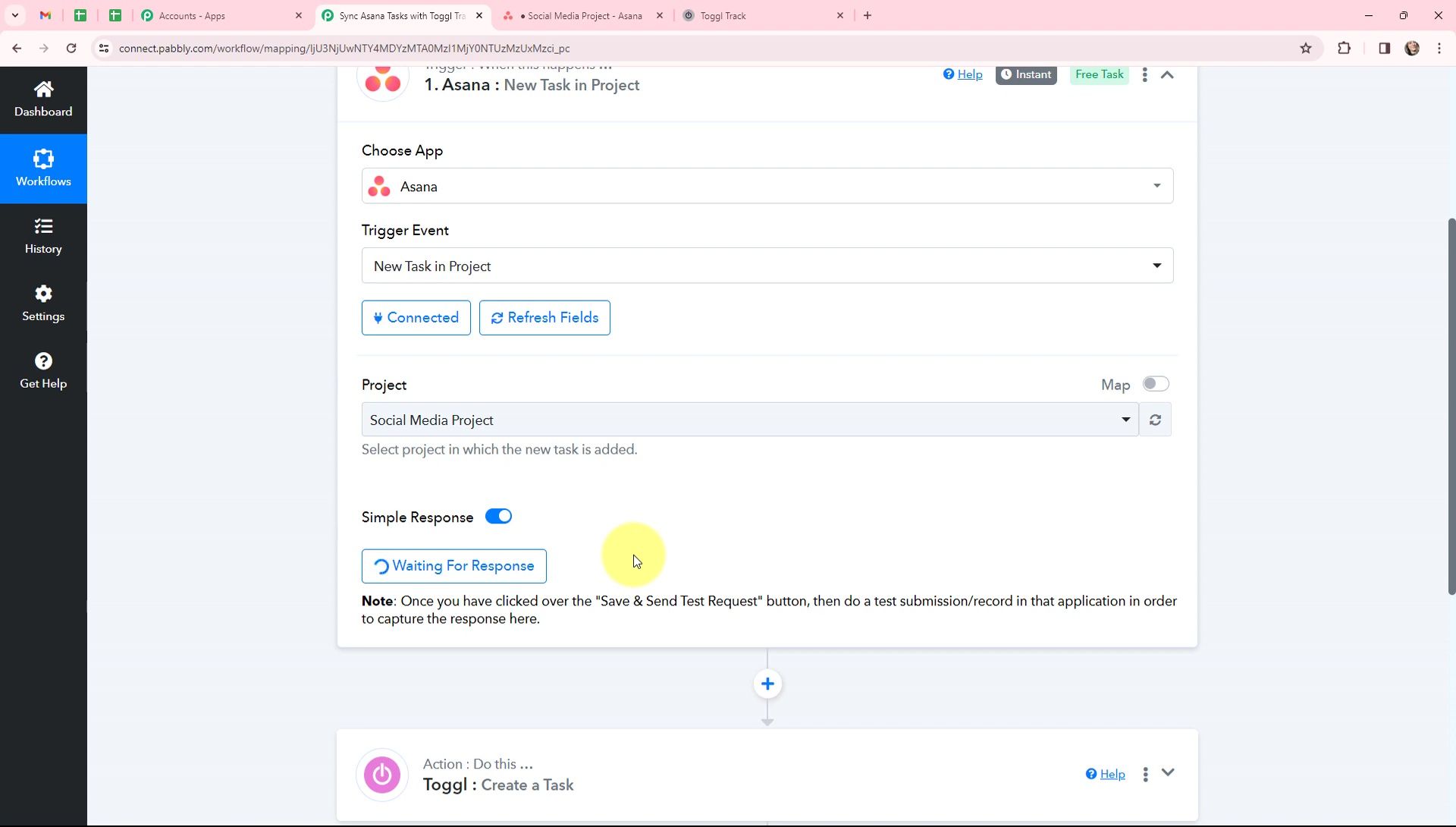Click the page vertical scrollbar
This screenshot has height=827, width=1456.
click(1451, 406)
